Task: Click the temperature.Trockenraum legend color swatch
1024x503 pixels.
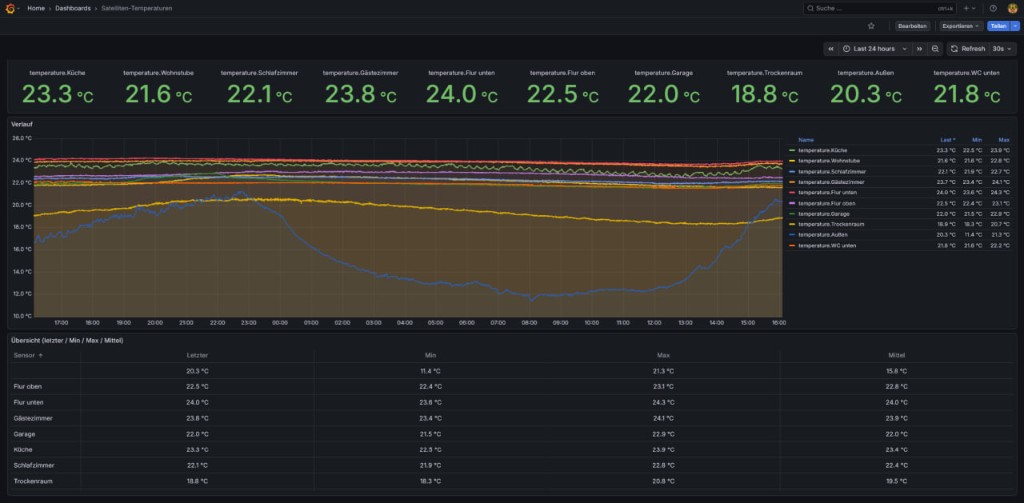Action: click(x=793, y=224)
